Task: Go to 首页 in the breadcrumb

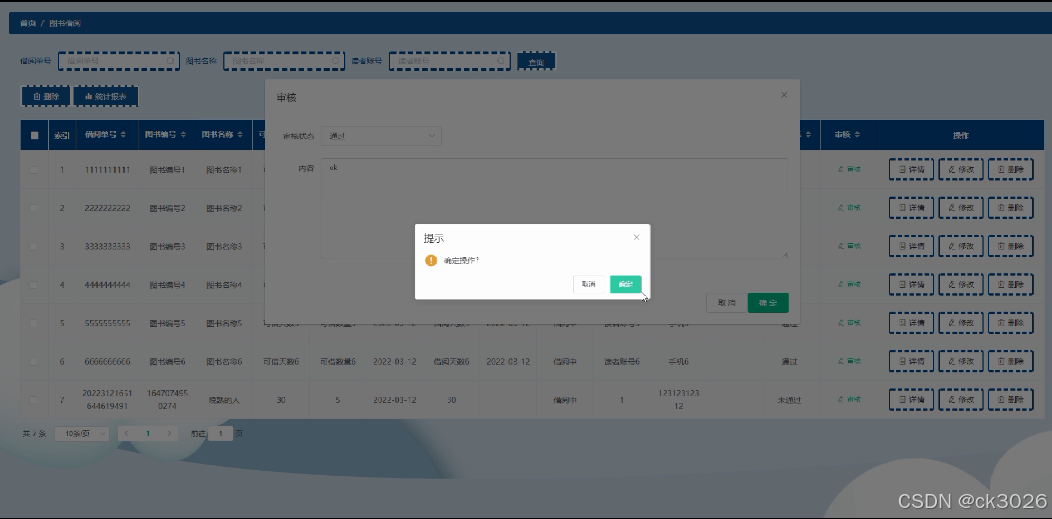Action: [28, 23]
